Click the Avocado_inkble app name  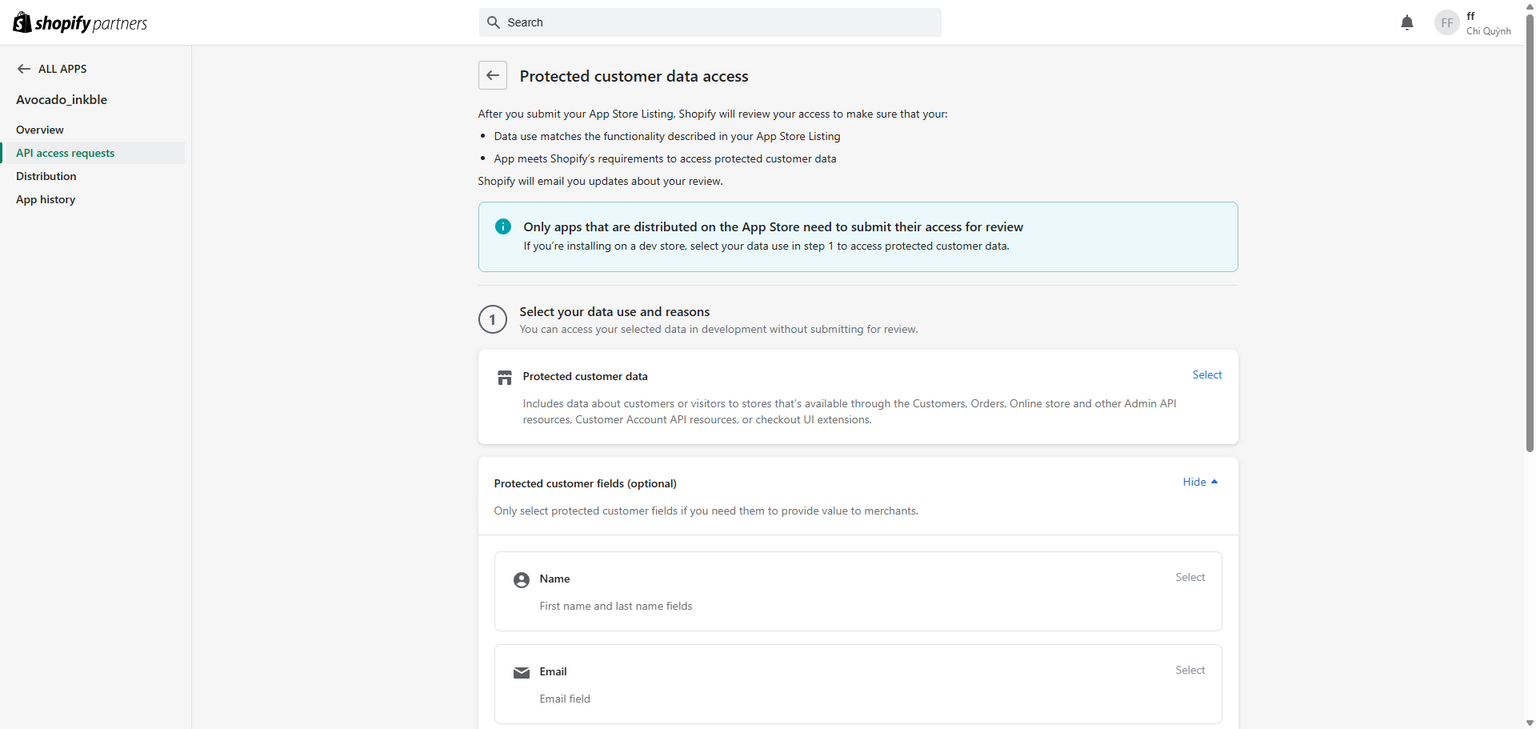point(62,100)
